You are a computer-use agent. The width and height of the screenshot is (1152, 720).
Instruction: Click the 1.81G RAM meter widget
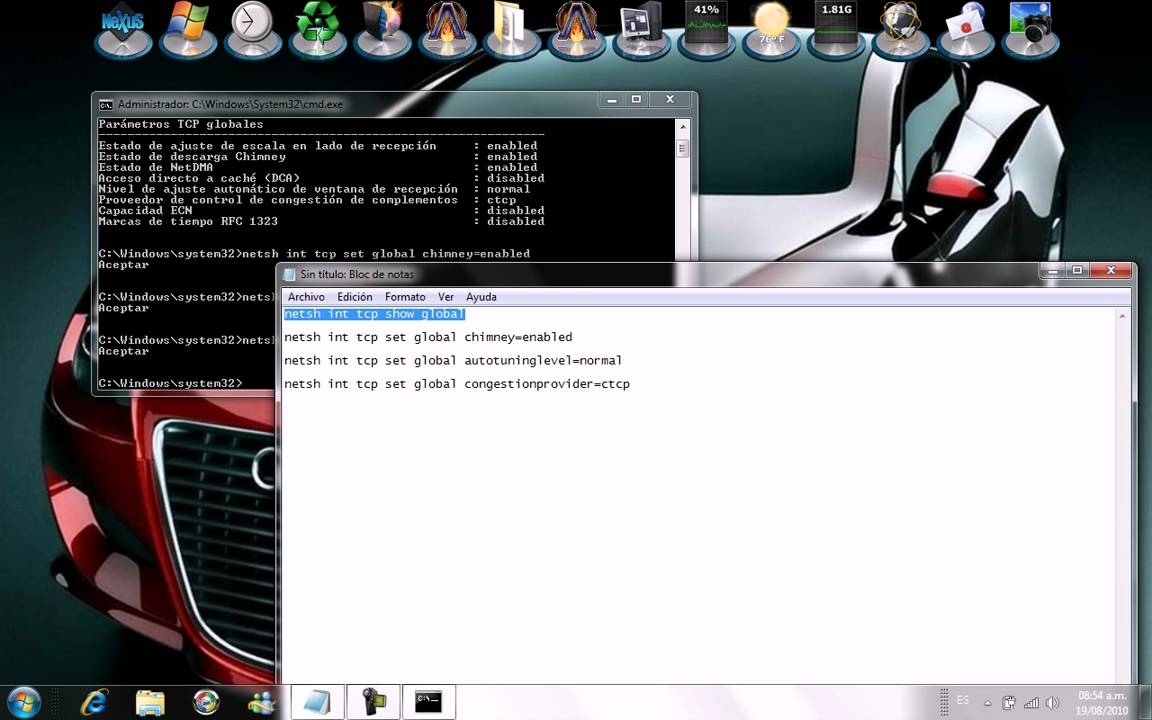[x=836, y=29]
